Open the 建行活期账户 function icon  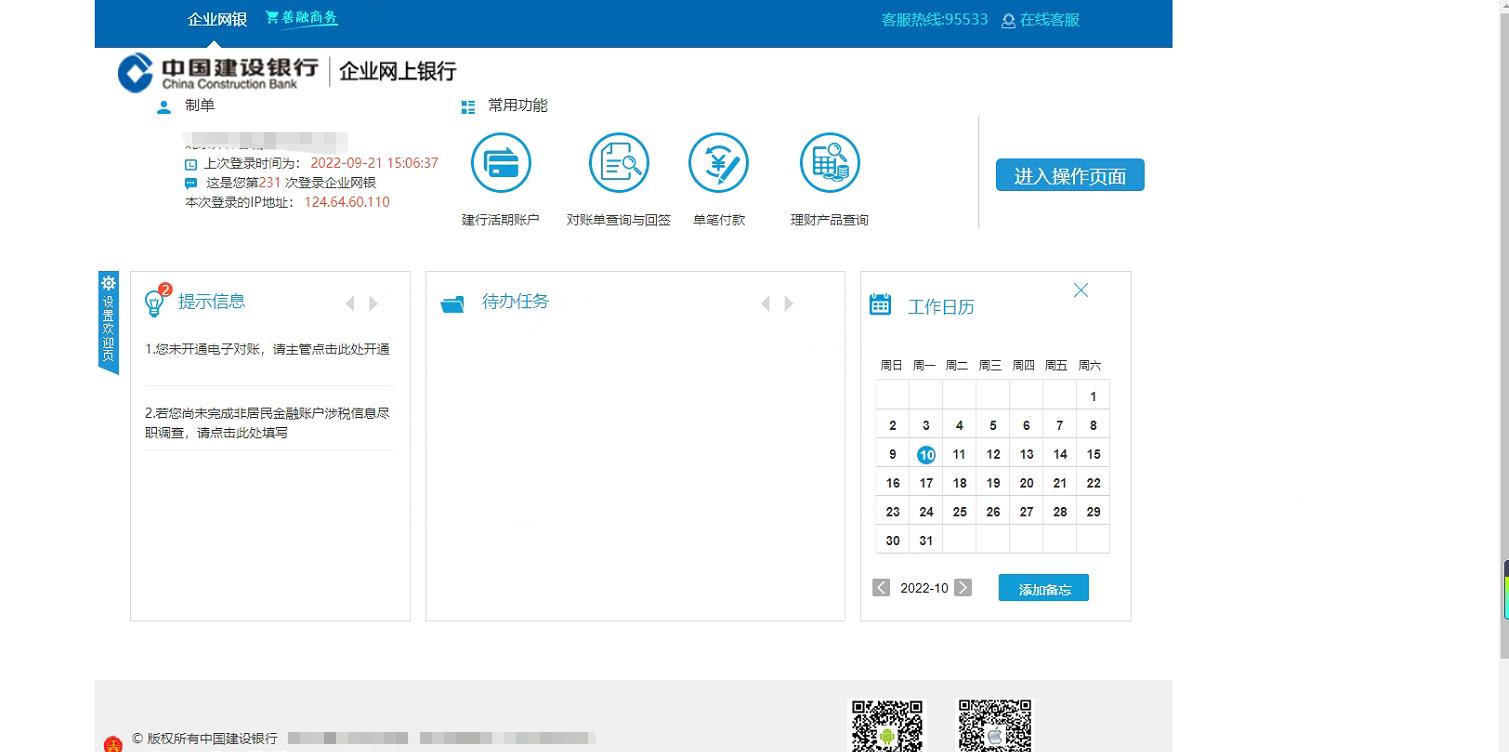pyautogui.click(x=501, y=162)
